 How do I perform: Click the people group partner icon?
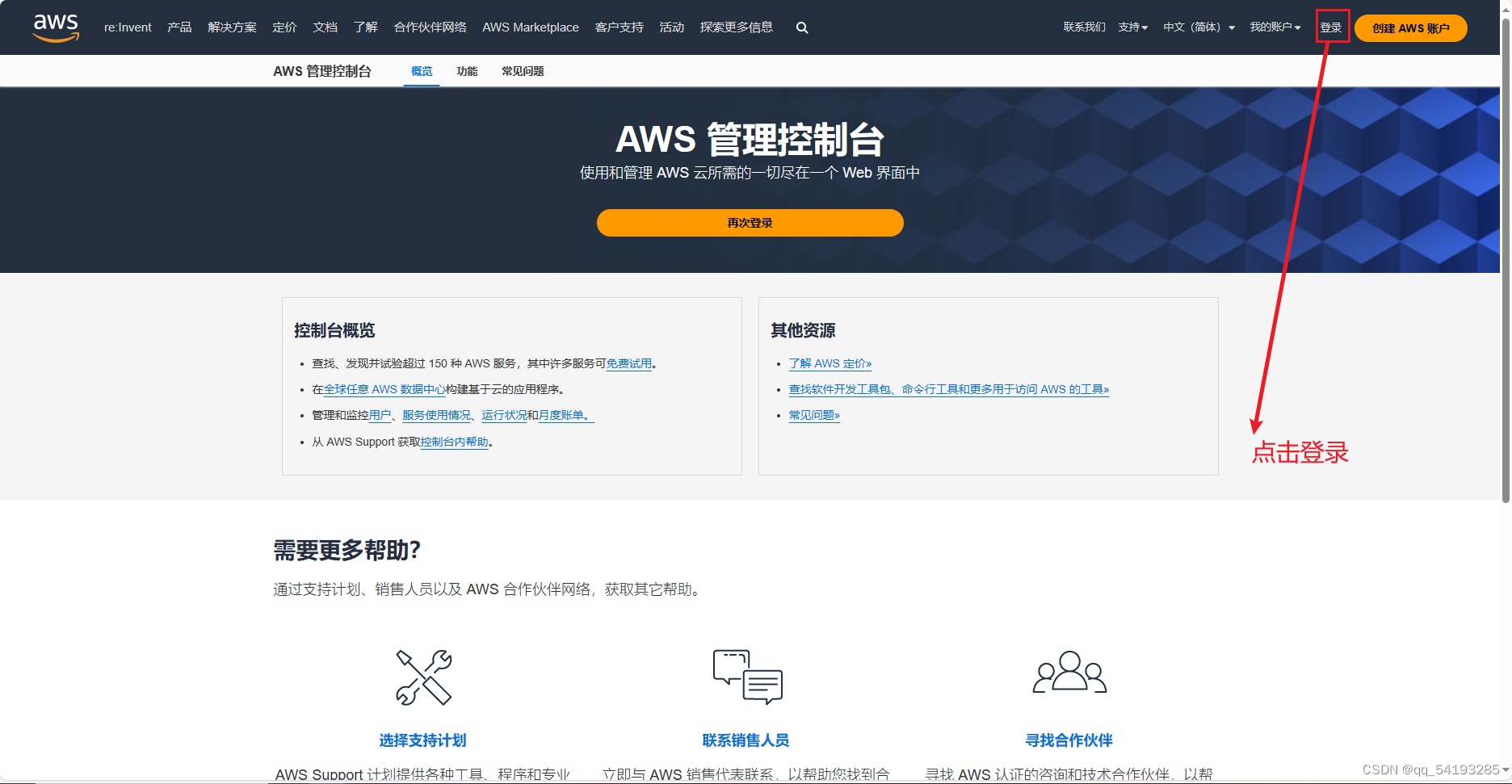tap(1069, 672)
